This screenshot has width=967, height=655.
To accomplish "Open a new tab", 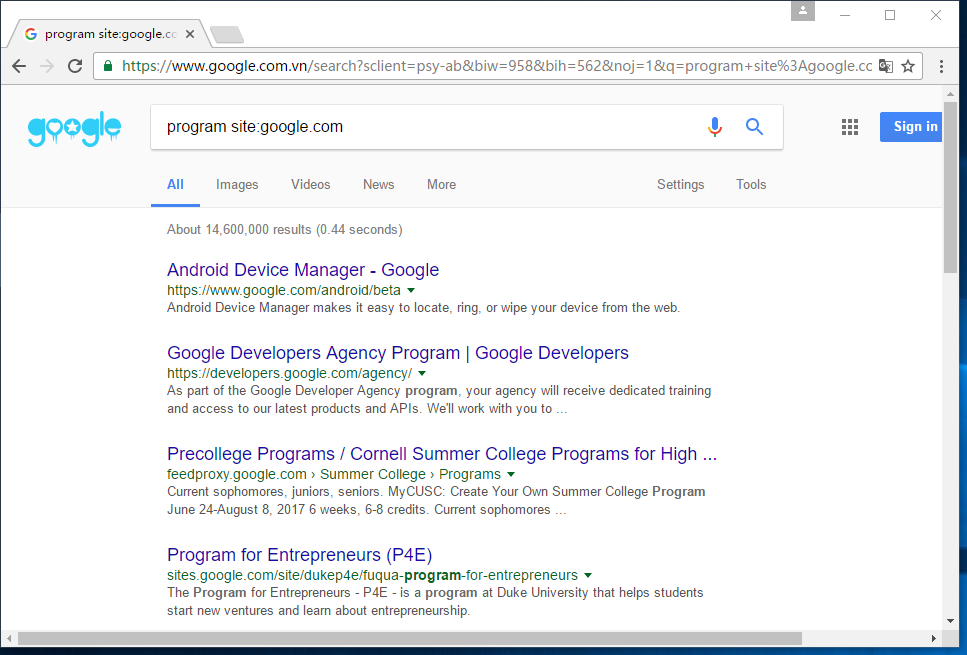I will click(x=227, y=35).
